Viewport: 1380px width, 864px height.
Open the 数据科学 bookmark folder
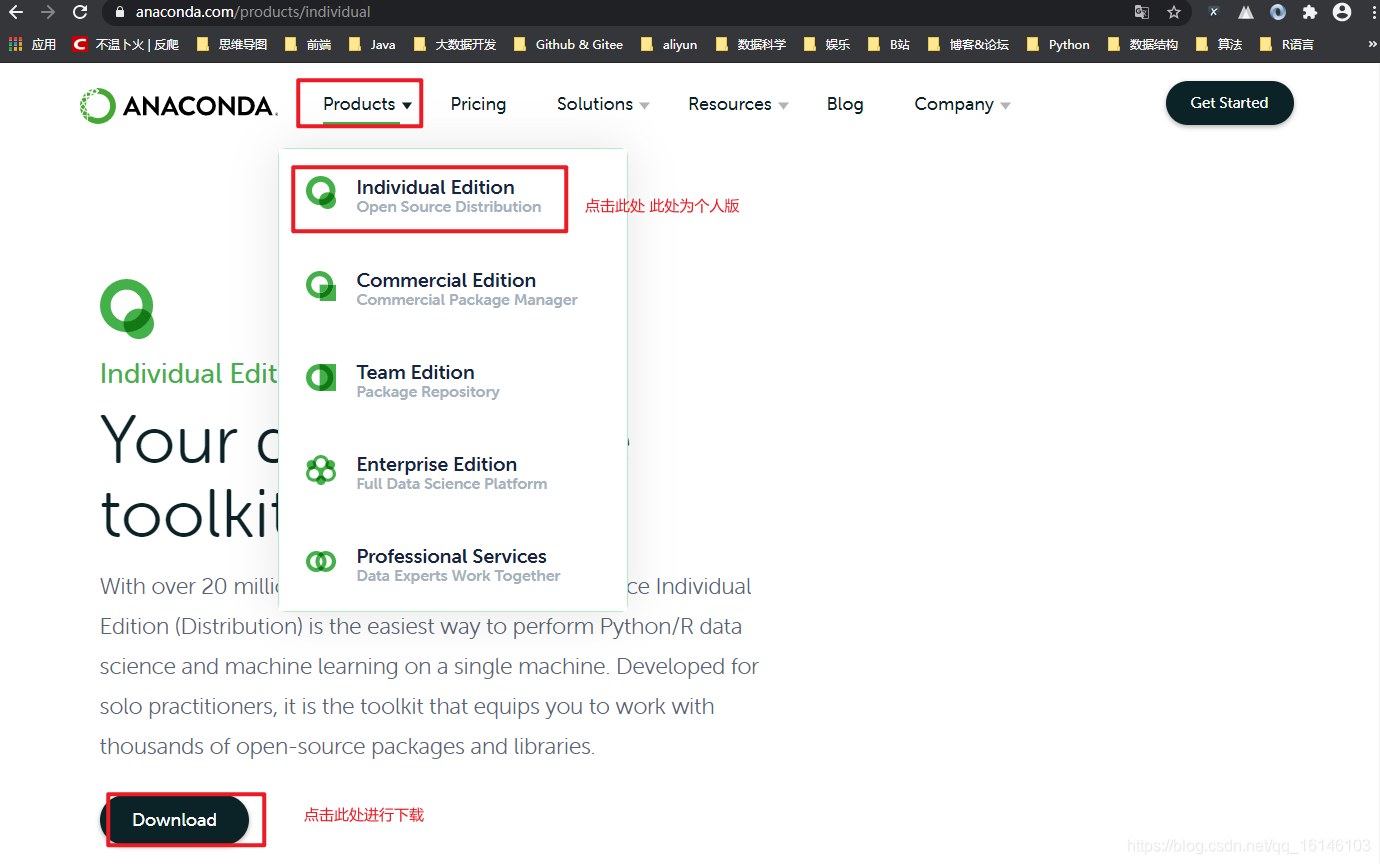tap(751, 44)
